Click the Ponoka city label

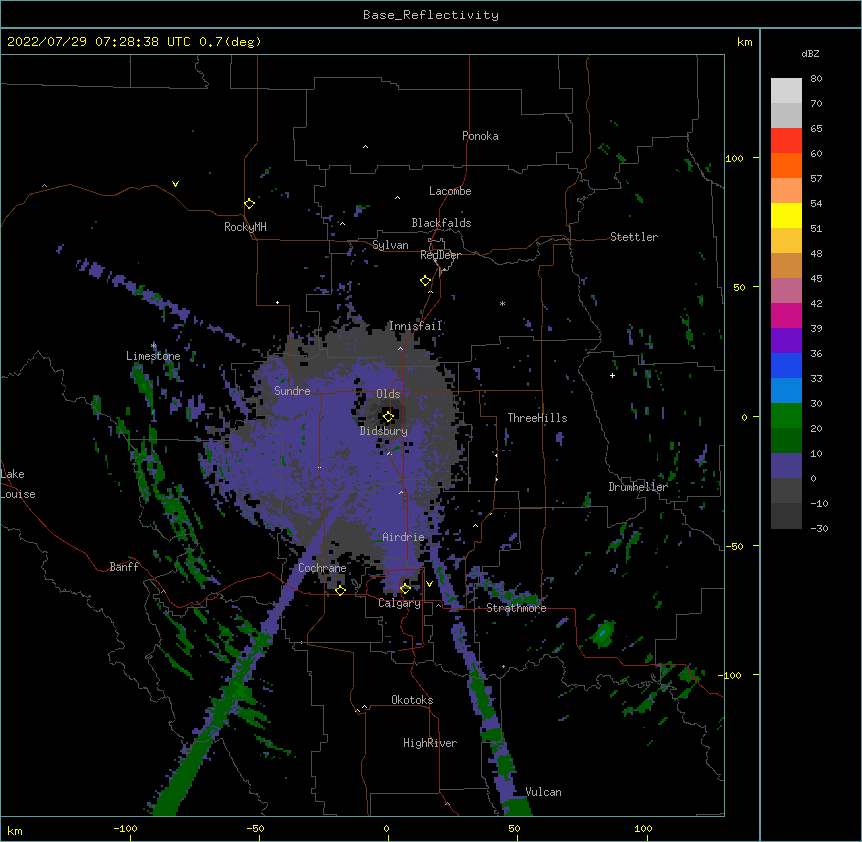point(480,136)
